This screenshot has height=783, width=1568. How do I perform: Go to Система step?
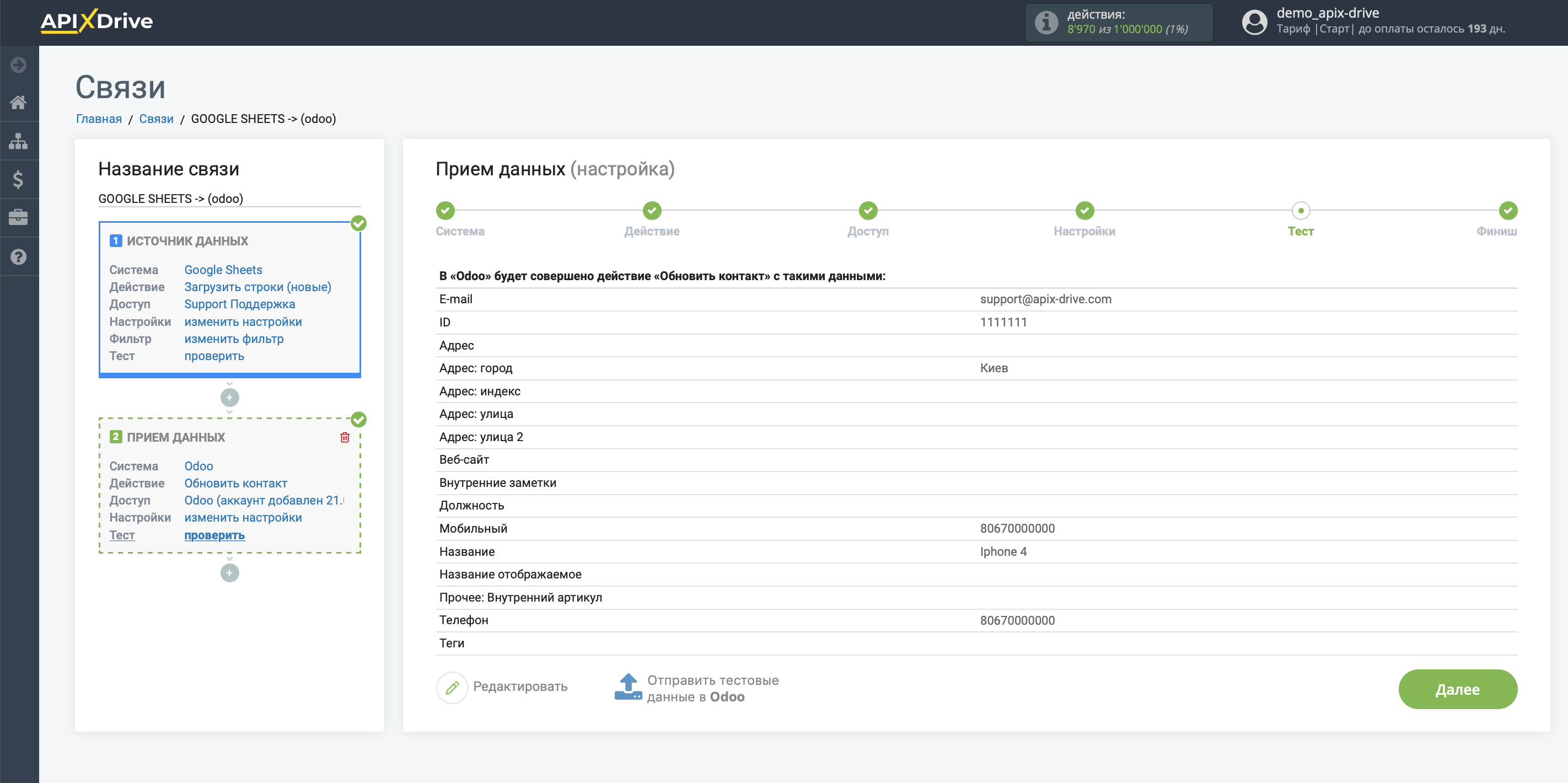pos(445,211)
